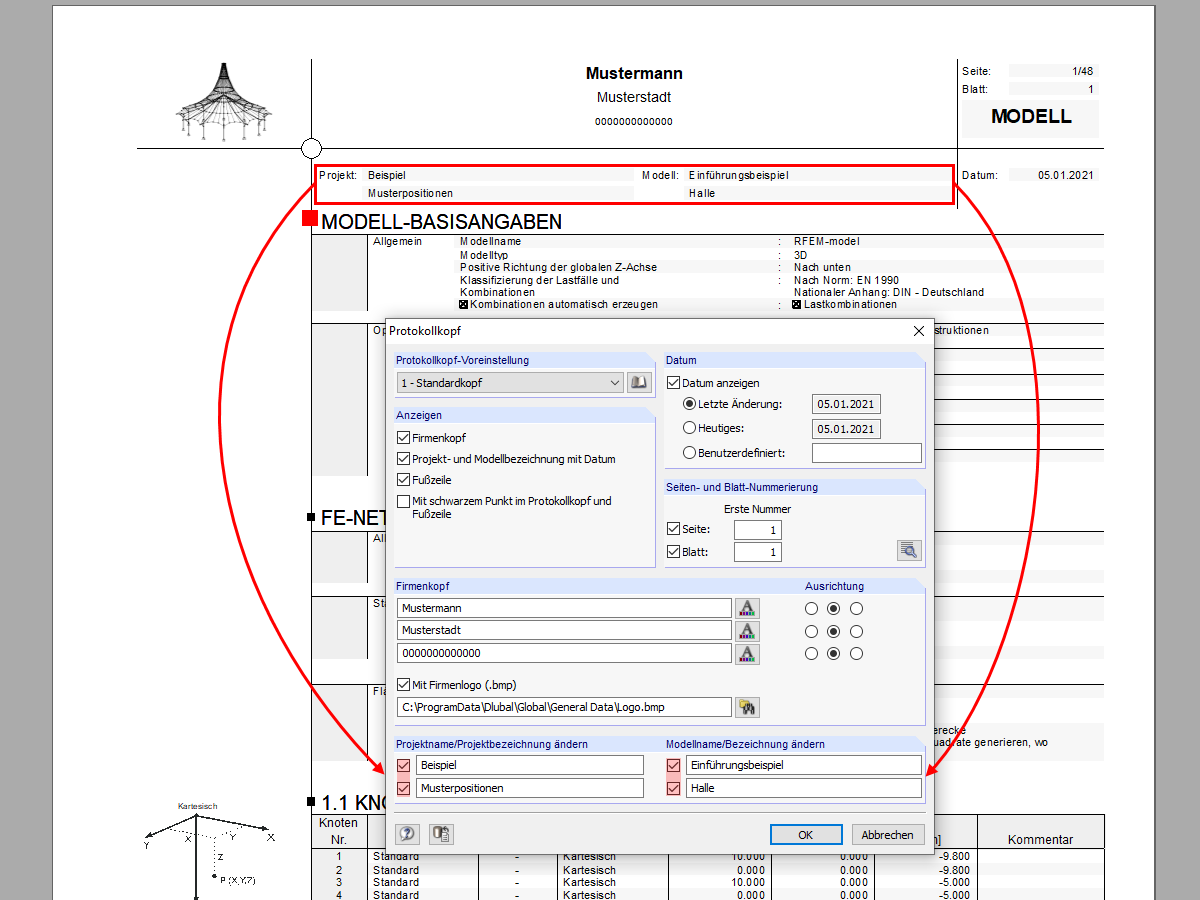The height and width of the screenshot is (900, 1200).
Task: Open the dialog help button
Action: pos(407,834)
